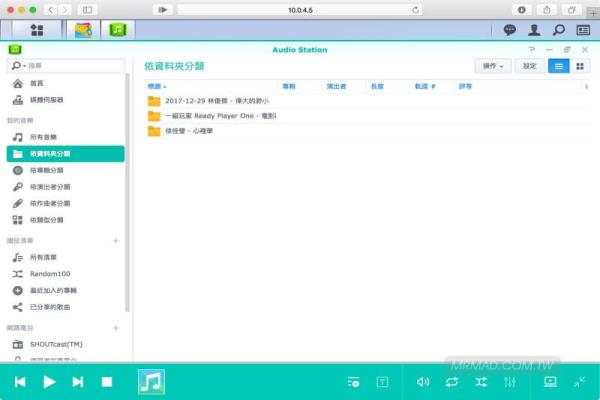Screen dimensions: 600x400
Task: Open the equalizer settings
Action: coord(510,382)
